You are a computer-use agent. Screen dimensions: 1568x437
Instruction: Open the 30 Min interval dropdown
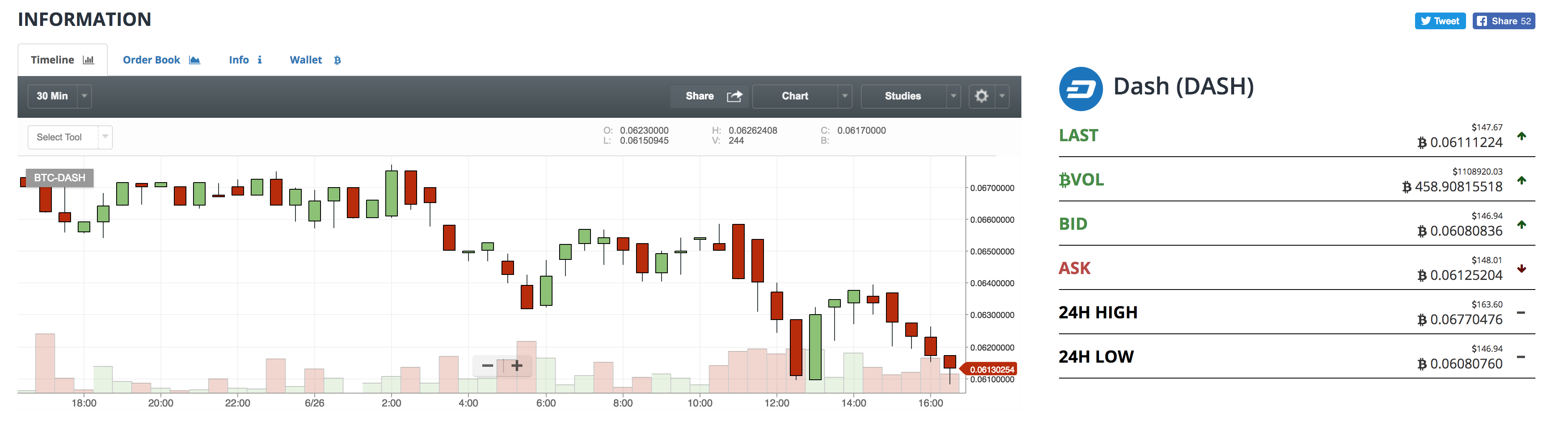point(60,96)
